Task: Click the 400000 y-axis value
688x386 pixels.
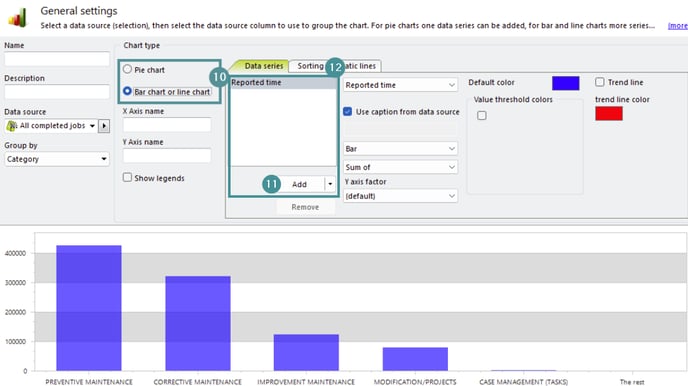Action: (x=15, y=254)
